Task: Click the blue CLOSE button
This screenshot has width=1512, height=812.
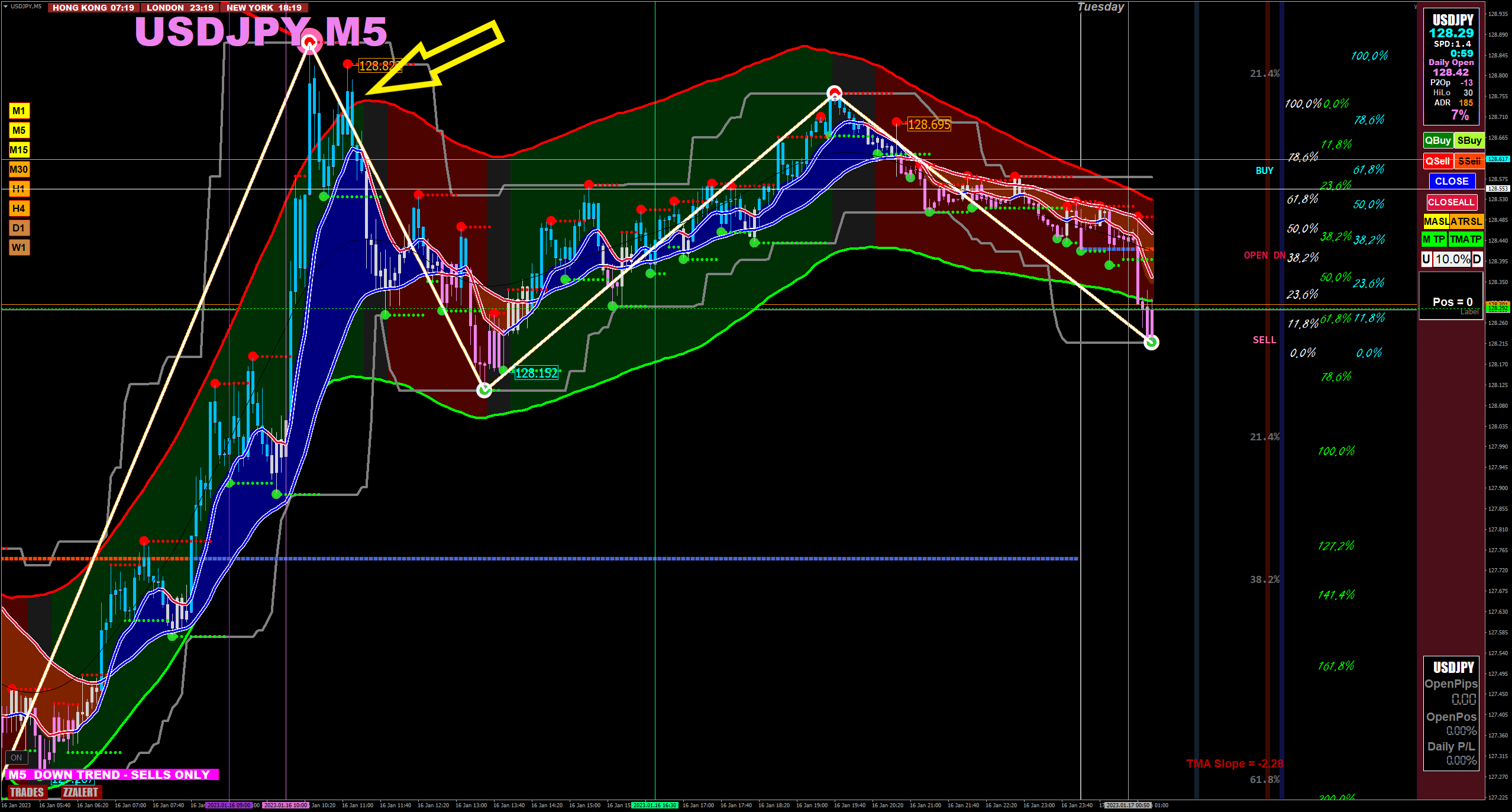Action: pos(1452,181)
